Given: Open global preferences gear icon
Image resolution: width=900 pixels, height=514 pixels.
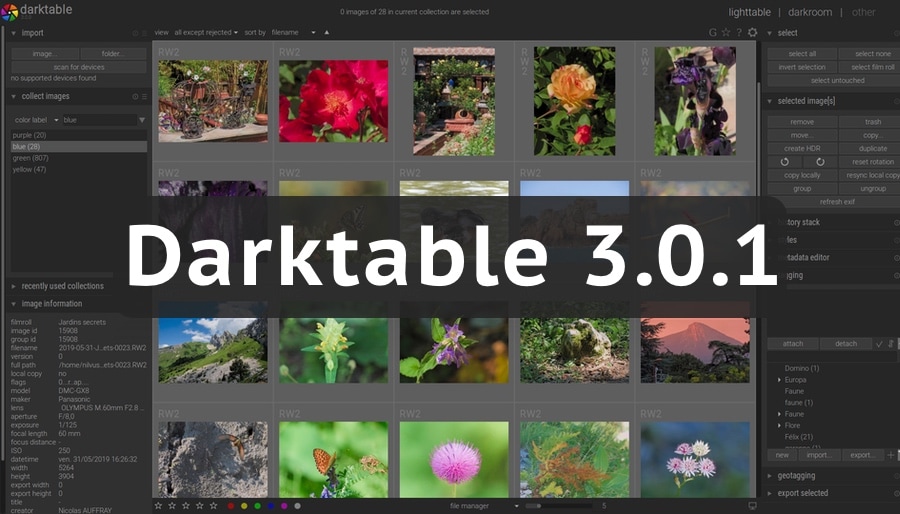Looking at the screenshot, I should point(752,33).
